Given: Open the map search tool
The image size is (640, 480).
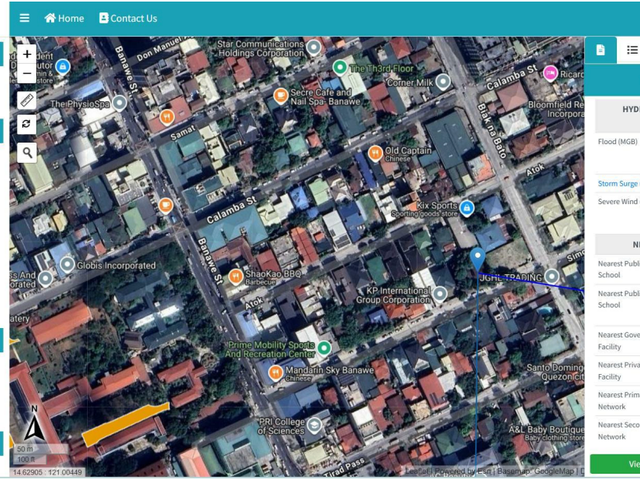Looking at the screenshot, I should click(27, 153).
